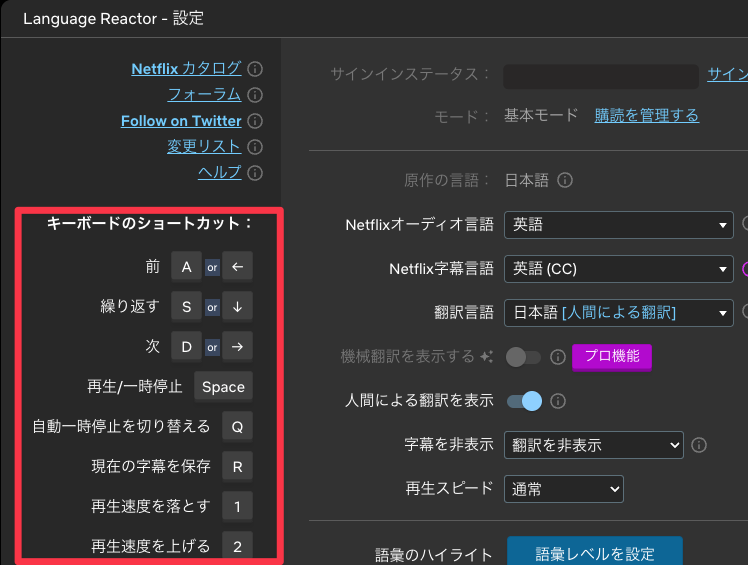Viewport: 748px width, 565px height.
Task: Open 再生スピード dropdown
Action: [563, 489]
